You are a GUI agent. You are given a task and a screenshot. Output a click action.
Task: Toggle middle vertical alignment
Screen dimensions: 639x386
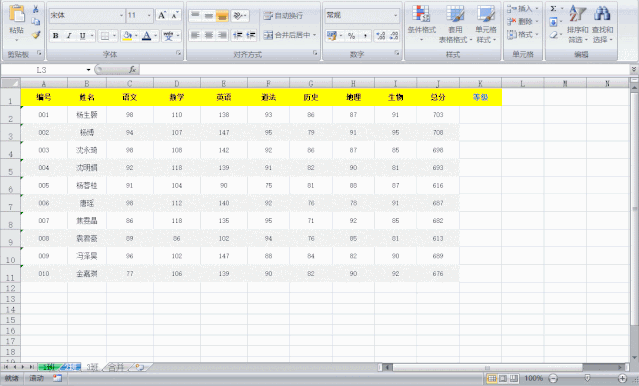(209, 15)
